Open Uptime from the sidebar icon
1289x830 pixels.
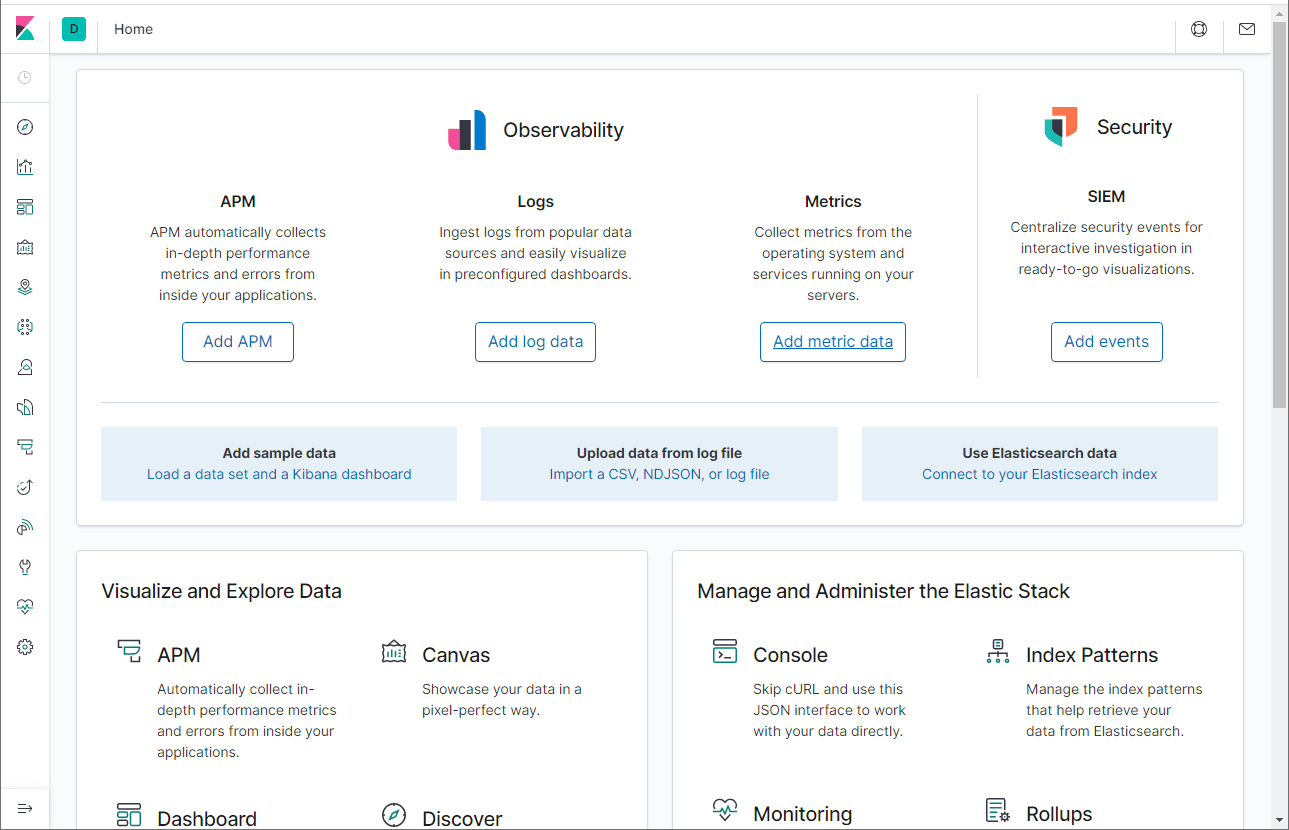[25, 487]
